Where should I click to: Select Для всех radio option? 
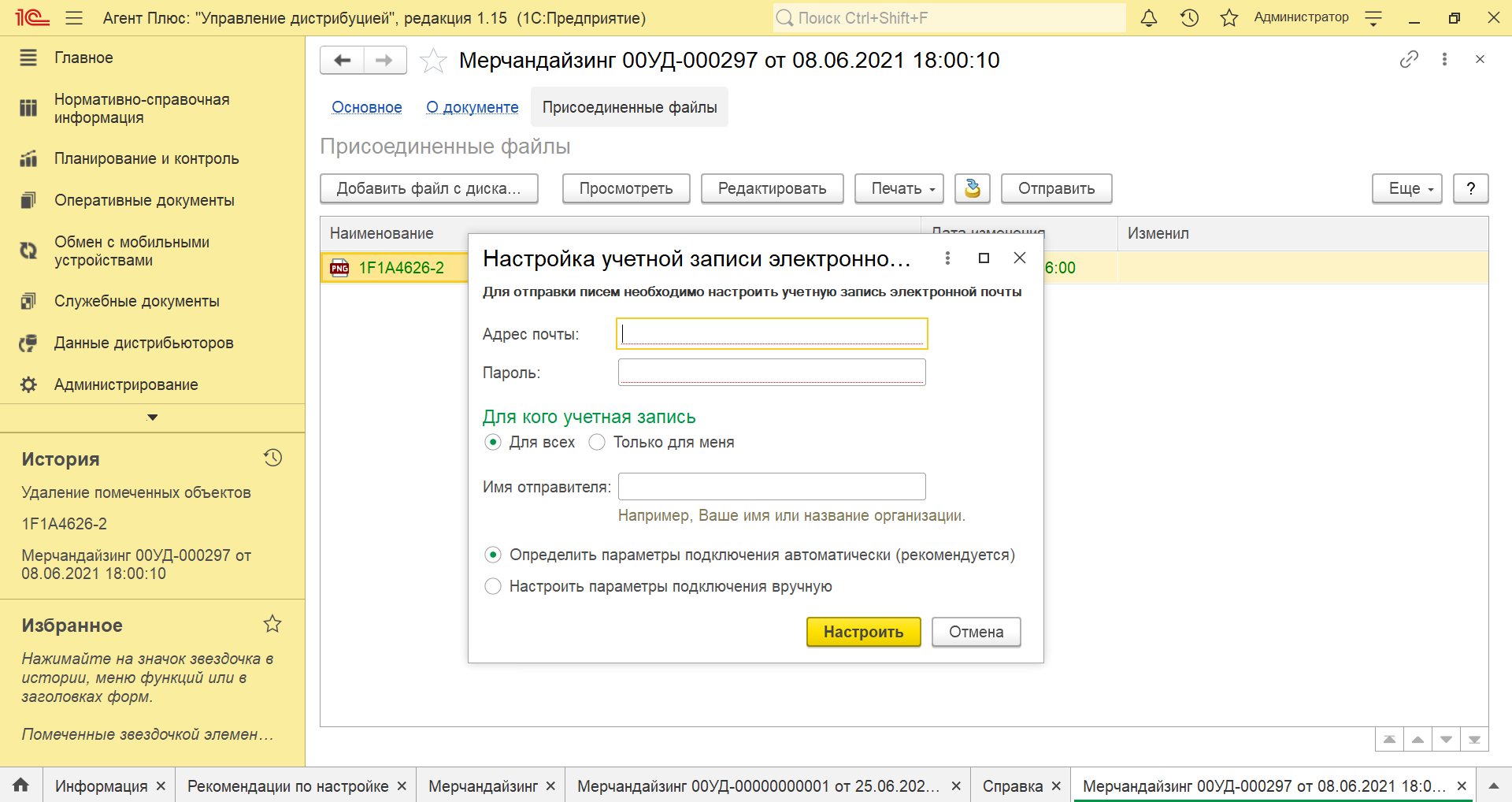click(493, 442)
